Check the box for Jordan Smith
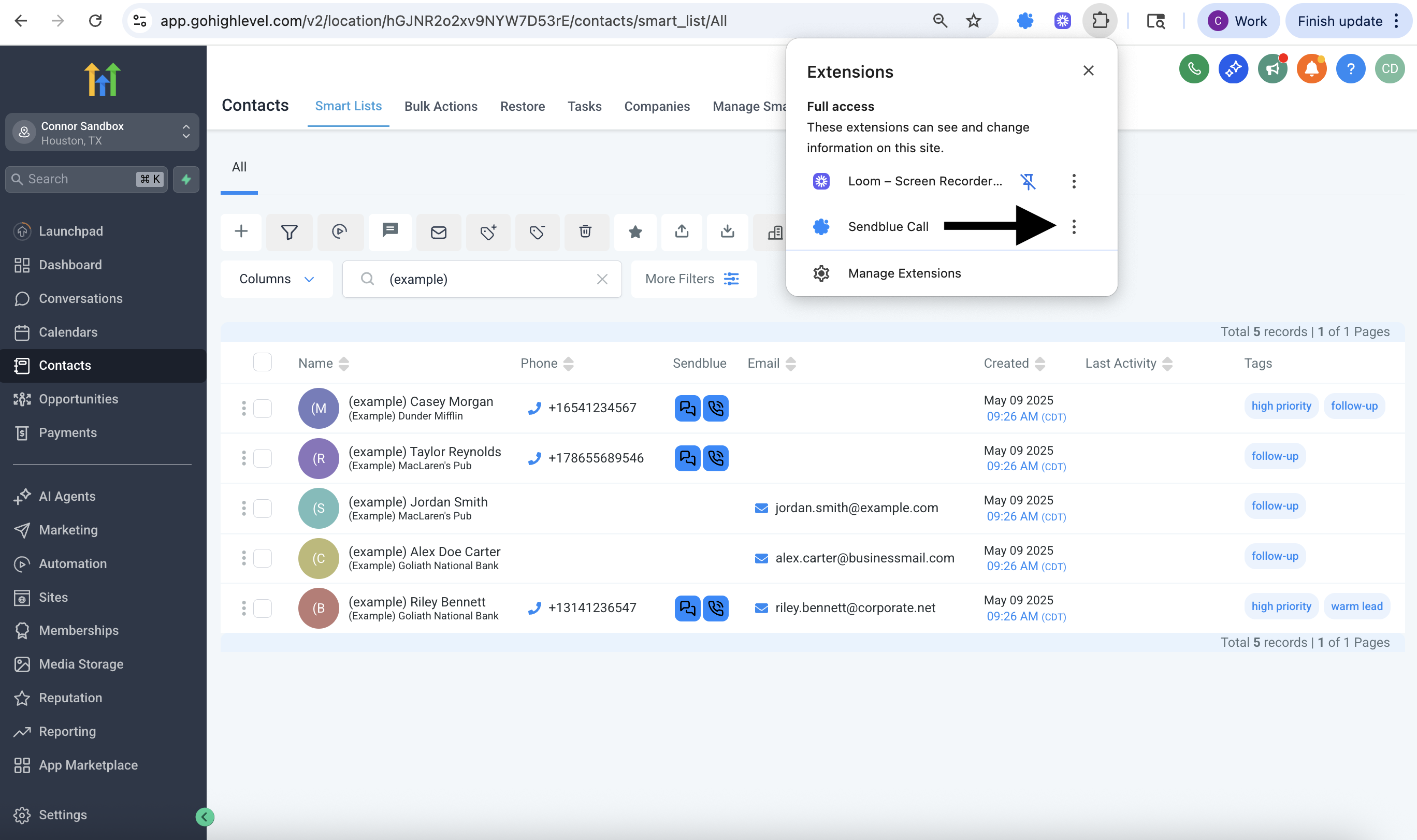1417x840 pixels. pyautogui.click(x=263, y=509)
